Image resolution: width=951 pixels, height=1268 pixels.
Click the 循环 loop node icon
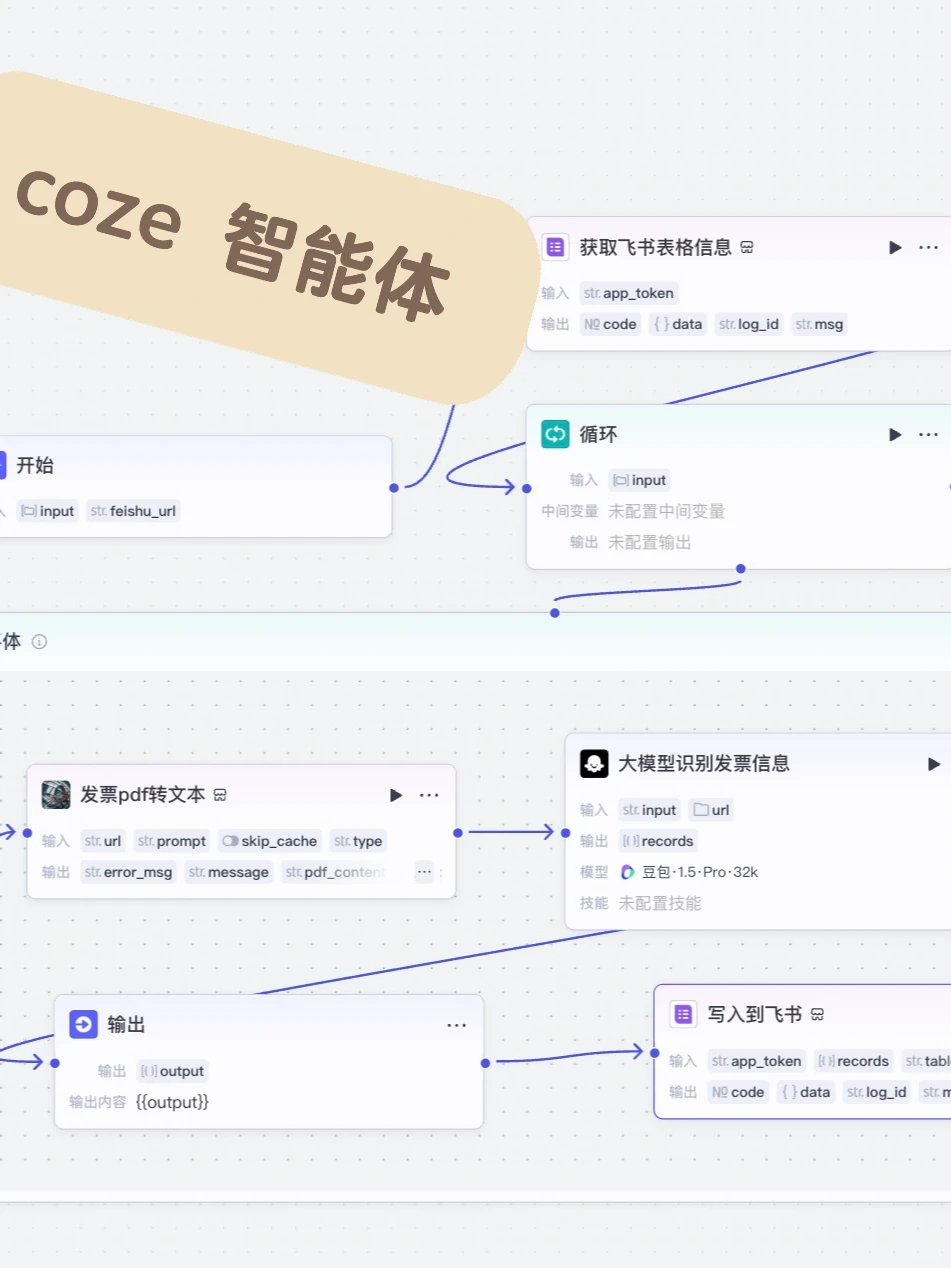click(x=555, y=434)
